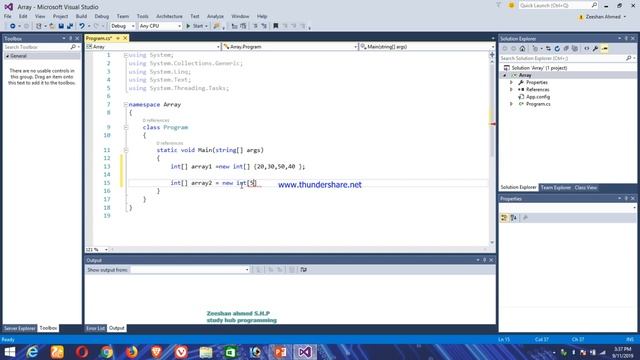Open Google Chrome from the taskbar
The height and width of the screenshot is (360, 640).
[x=107, y=352]
